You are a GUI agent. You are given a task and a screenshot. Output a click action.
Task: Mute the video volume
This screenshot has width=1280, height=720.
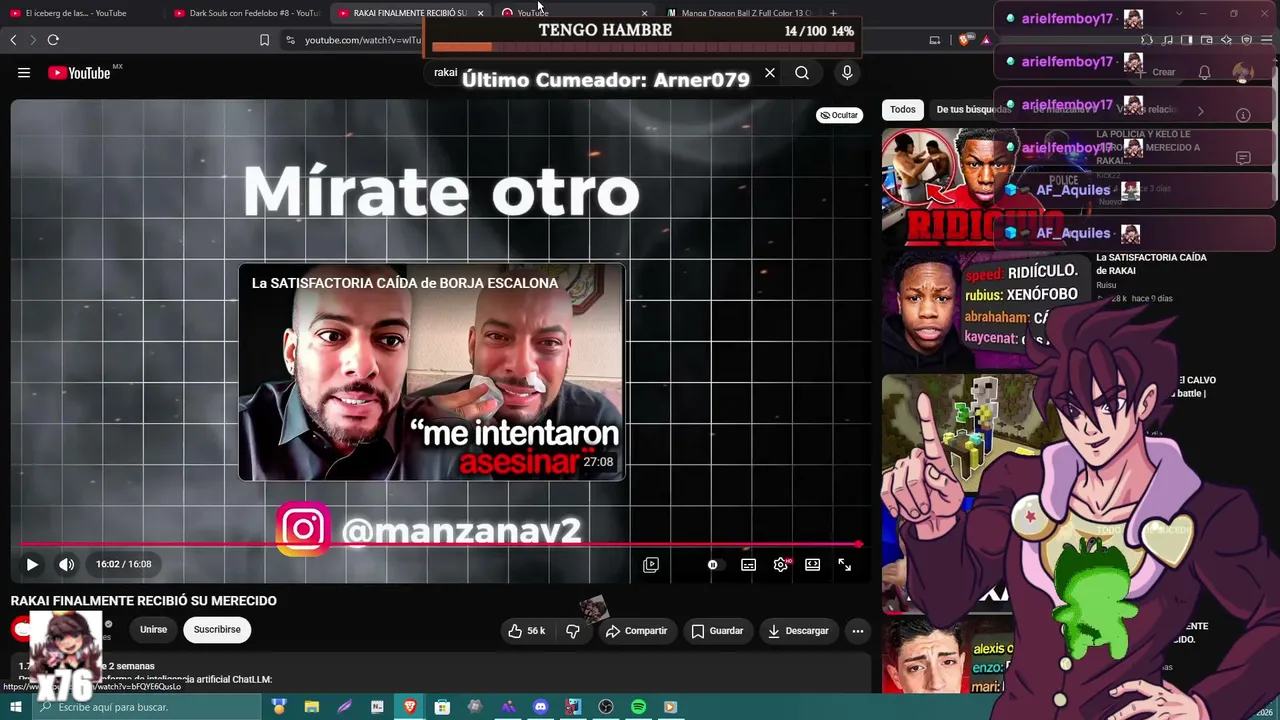[x=66, y=565]
